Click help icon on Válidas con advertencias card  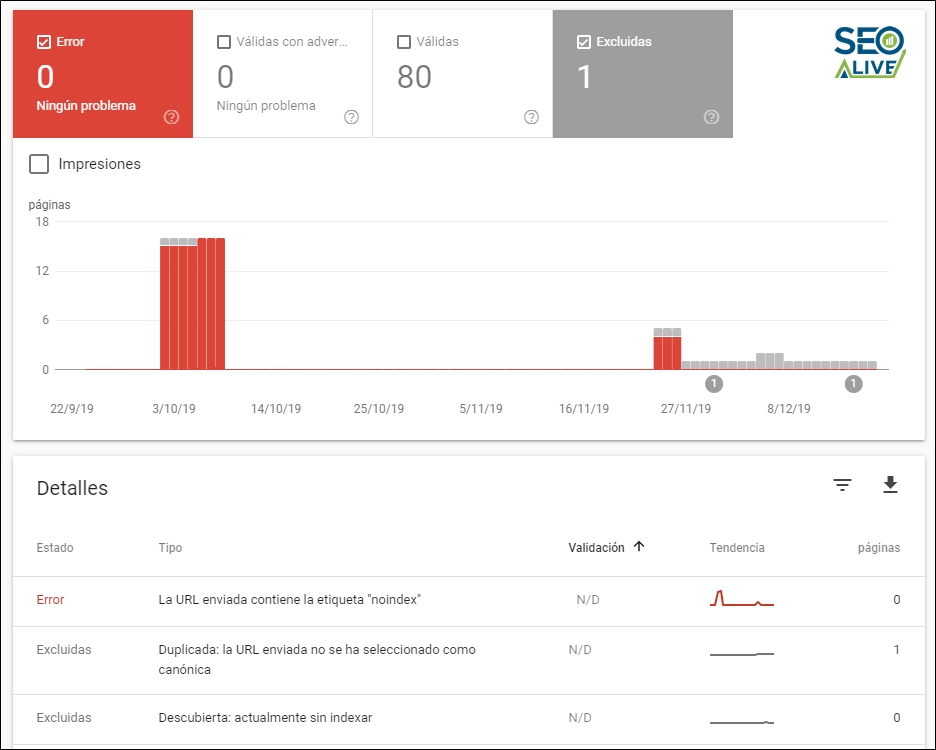pos(351,117)
